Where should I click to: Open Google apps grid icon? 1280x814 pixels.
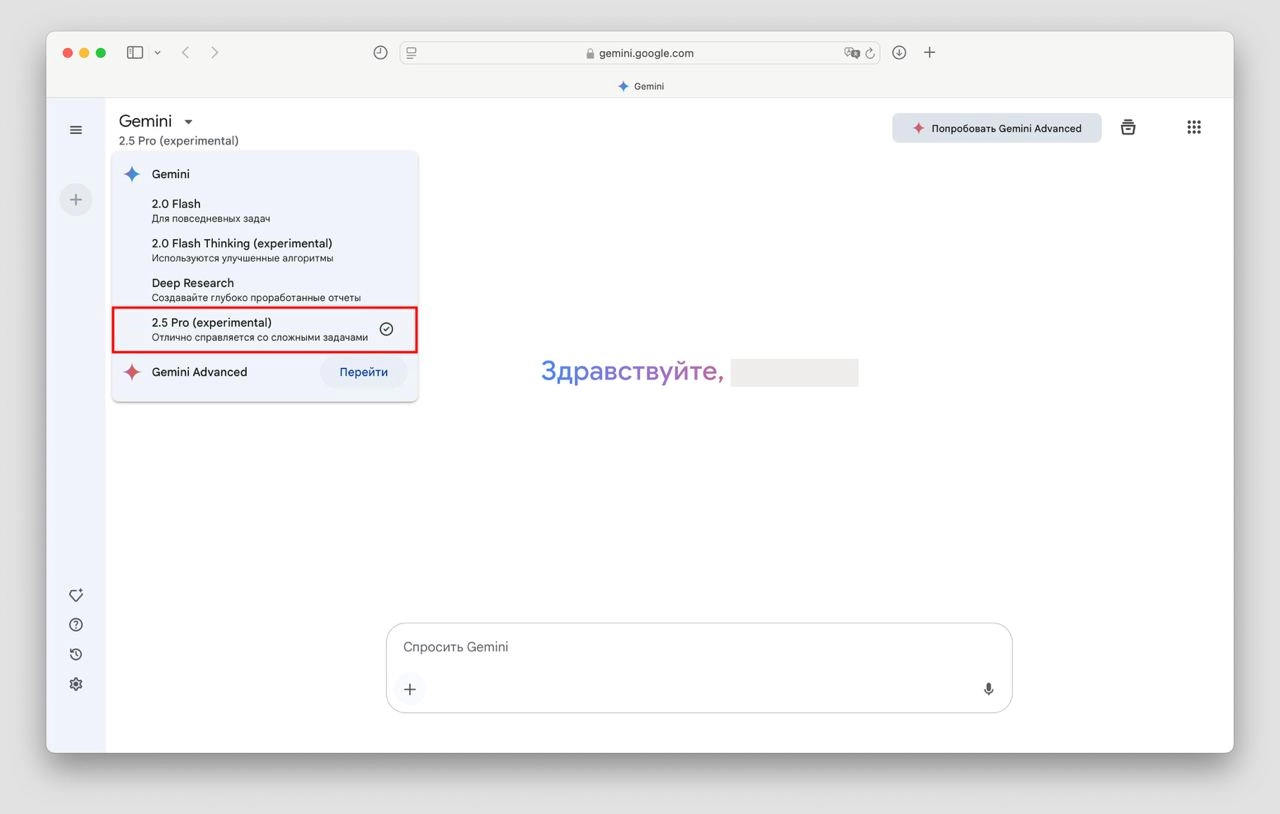pos(1193,128)
